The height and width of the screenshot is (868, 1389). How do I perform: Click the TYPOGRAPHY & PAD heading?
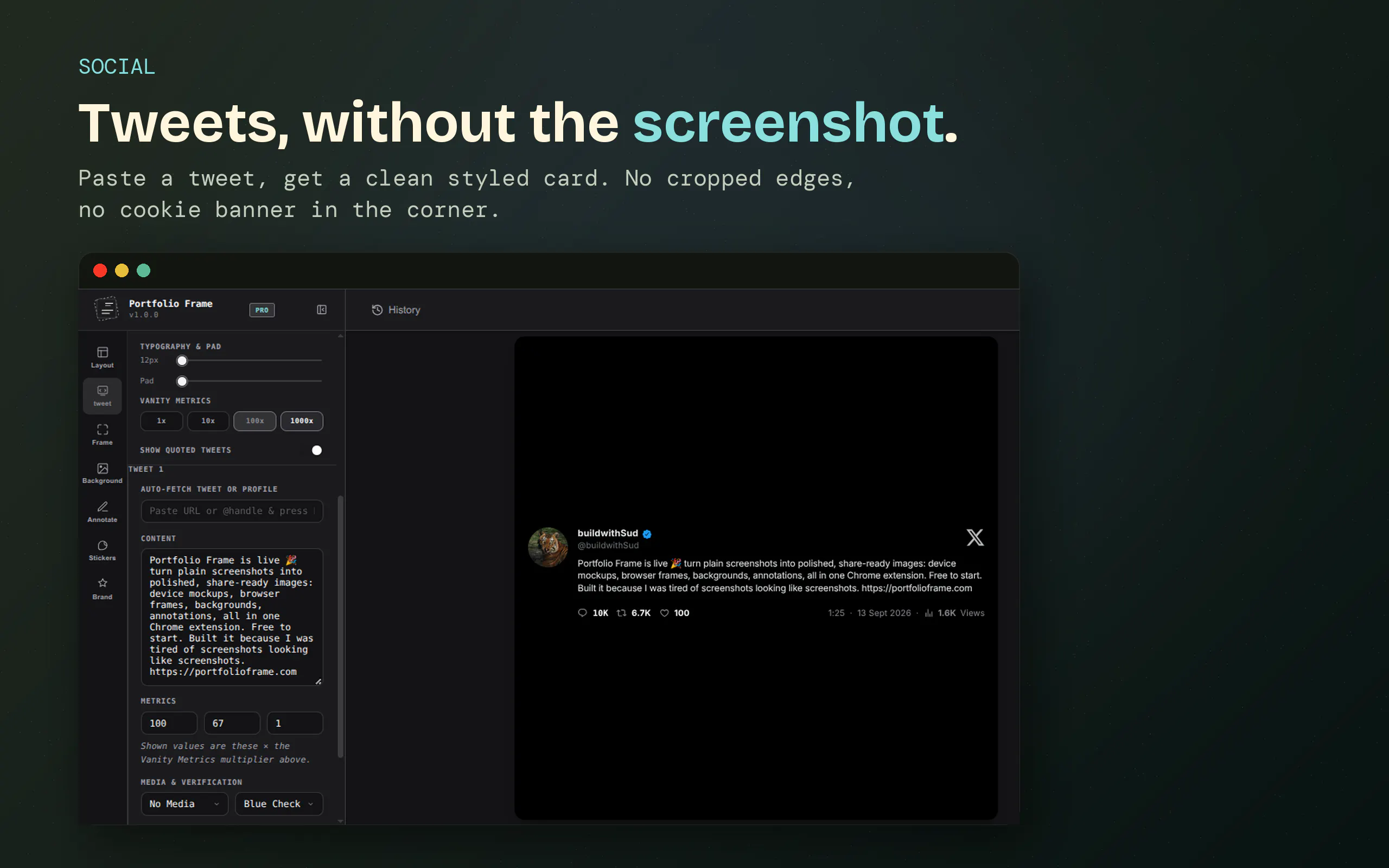click(x=180, y=347)
